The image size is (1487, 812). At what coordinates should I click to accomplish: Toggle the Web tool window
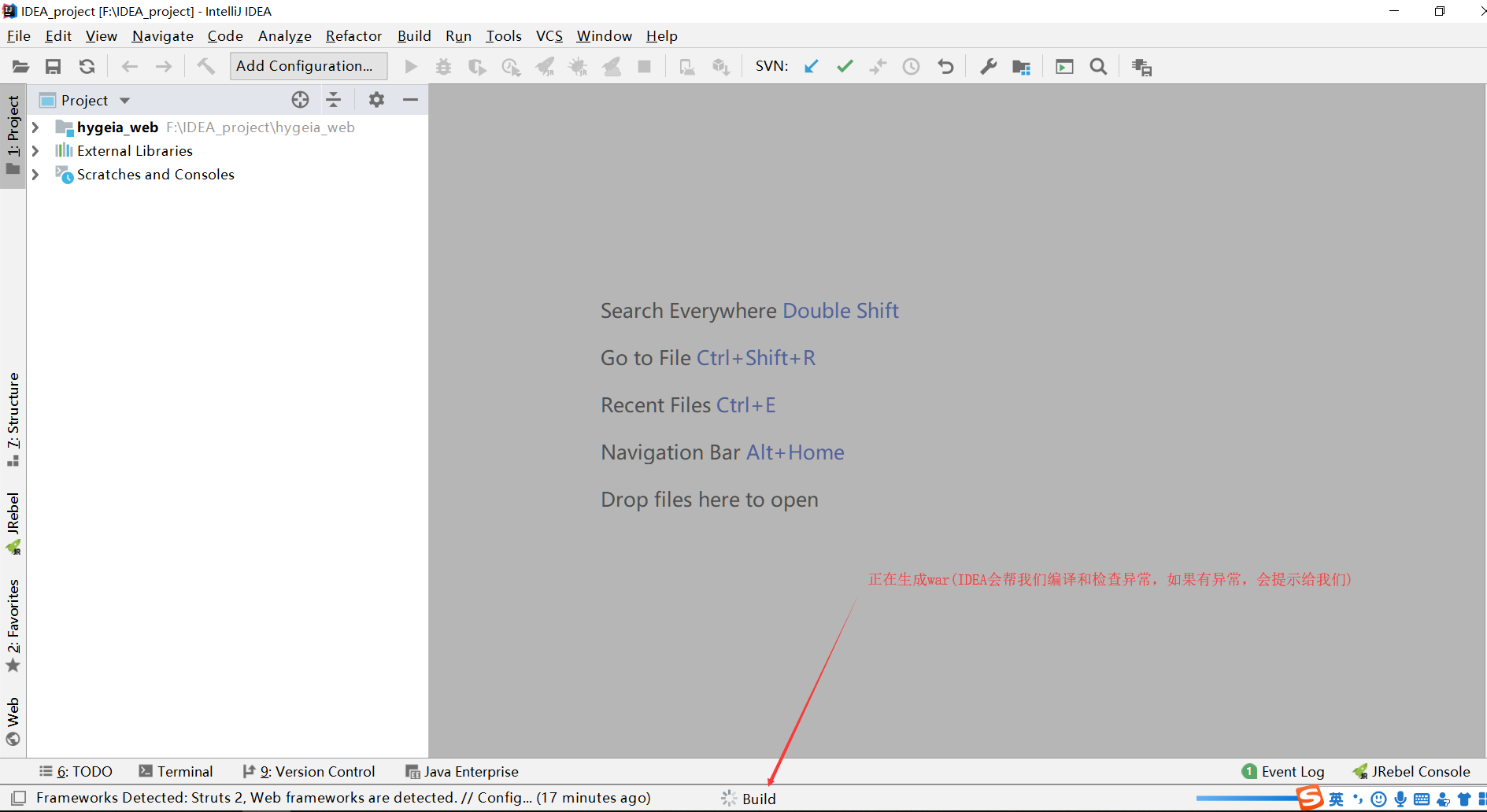(13, 721)
